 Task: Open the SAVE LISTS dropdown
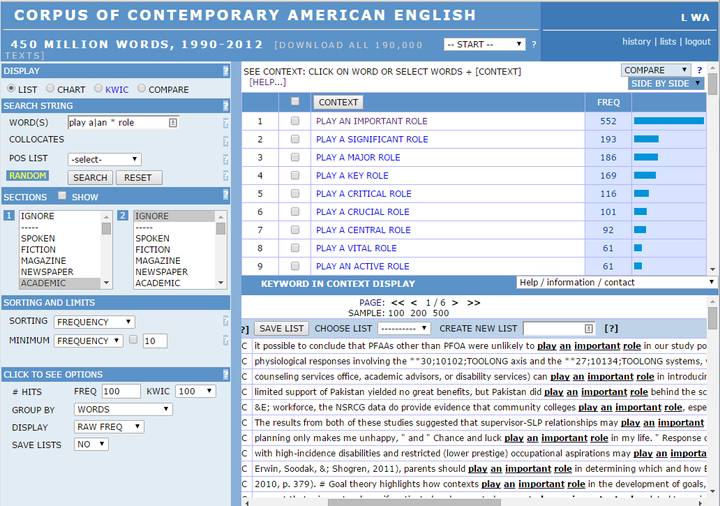pyautogui.click(x=91, y=444)
